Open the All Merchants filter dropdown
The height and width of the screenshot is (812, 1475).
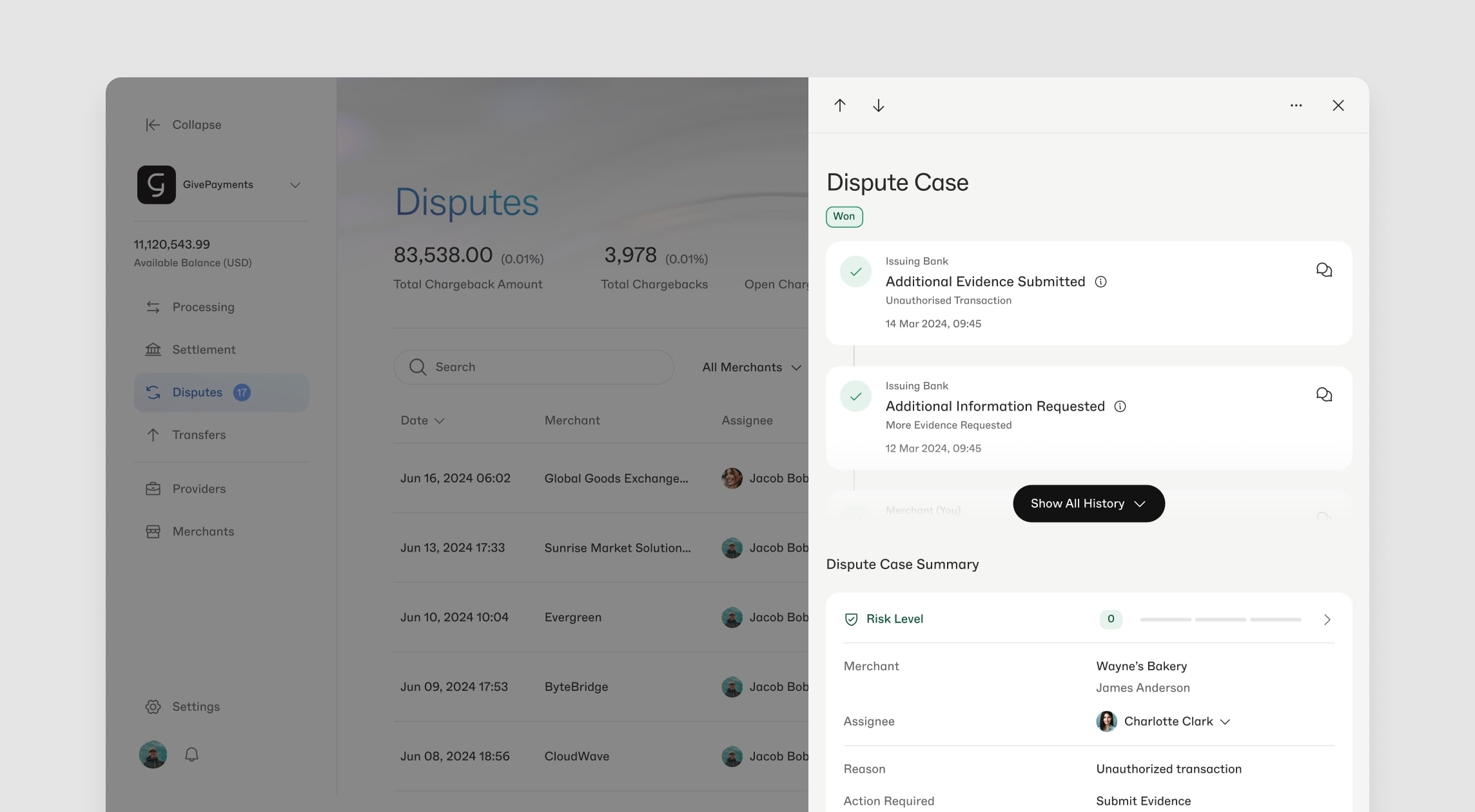(752, 367)
